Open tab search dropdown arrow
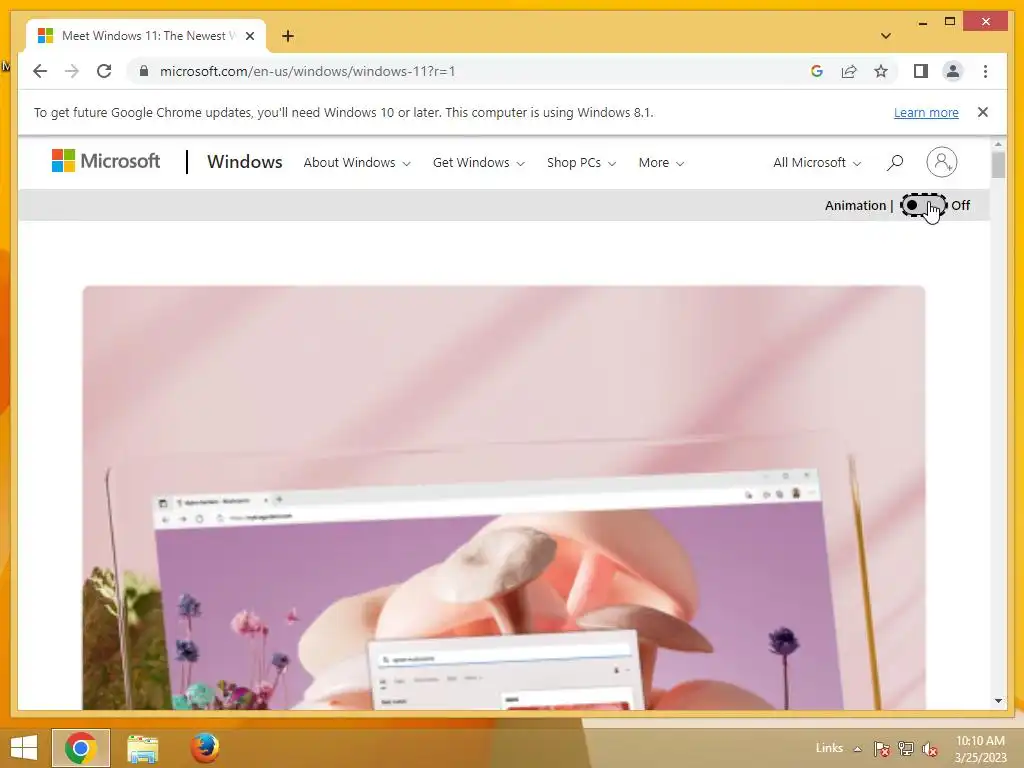 pyautogui.click(x=886, y=36)
